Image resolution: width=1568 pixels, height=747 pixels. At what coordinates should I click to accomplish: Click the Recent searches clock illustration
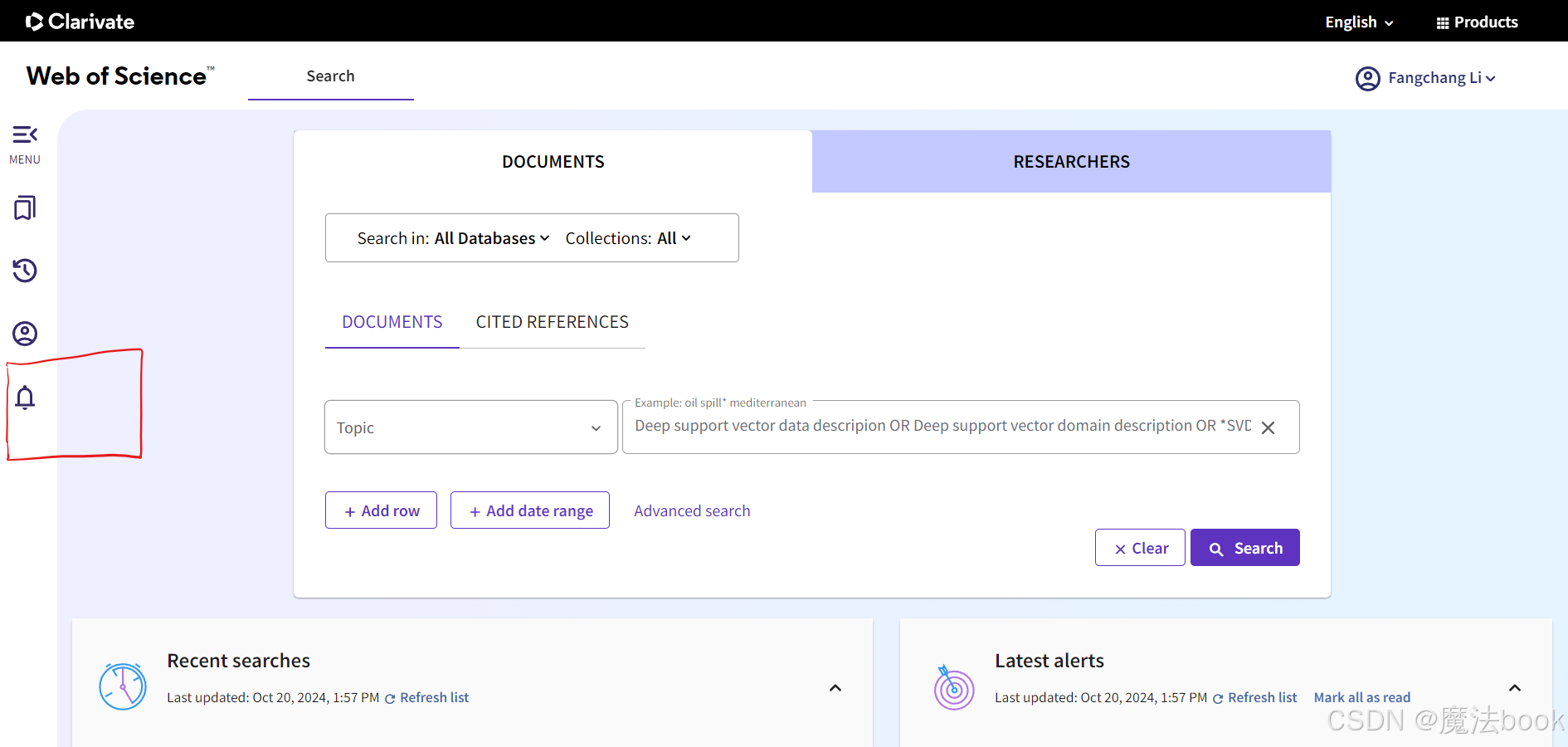(x=123, y=686)
